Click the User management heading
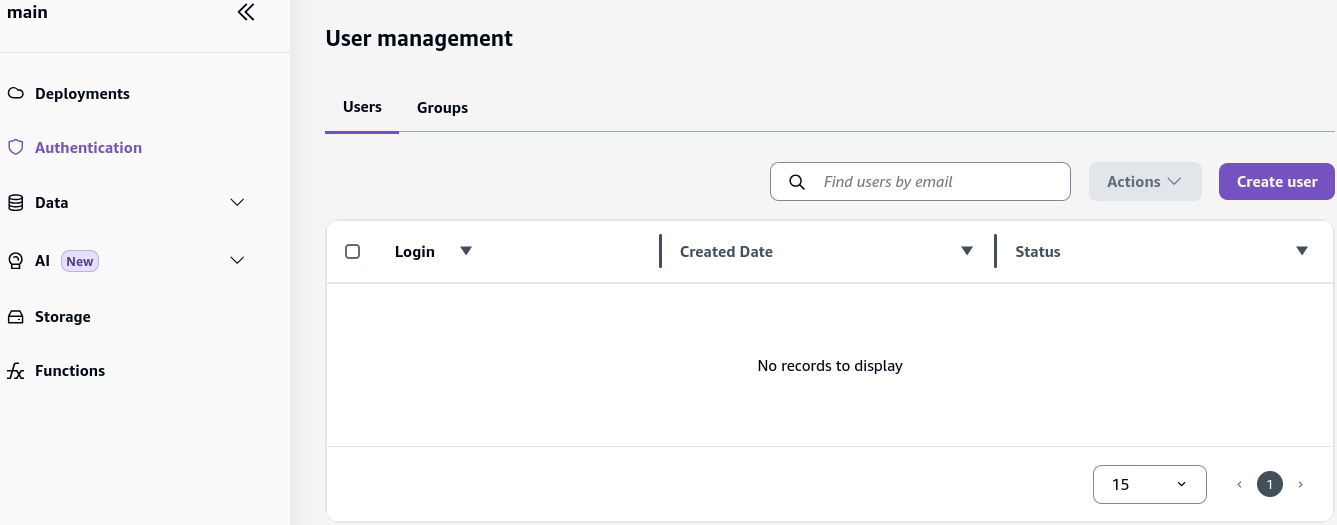The image size is (1337, 525). tap(419, 38)
